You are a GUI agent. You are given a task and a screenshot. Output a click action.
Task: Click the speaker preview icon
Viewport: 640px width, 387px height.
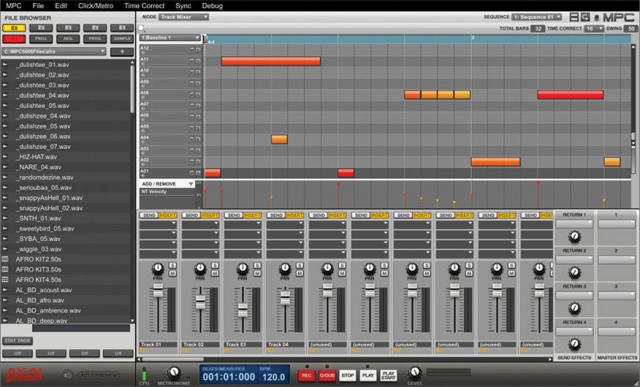point(67,375)
